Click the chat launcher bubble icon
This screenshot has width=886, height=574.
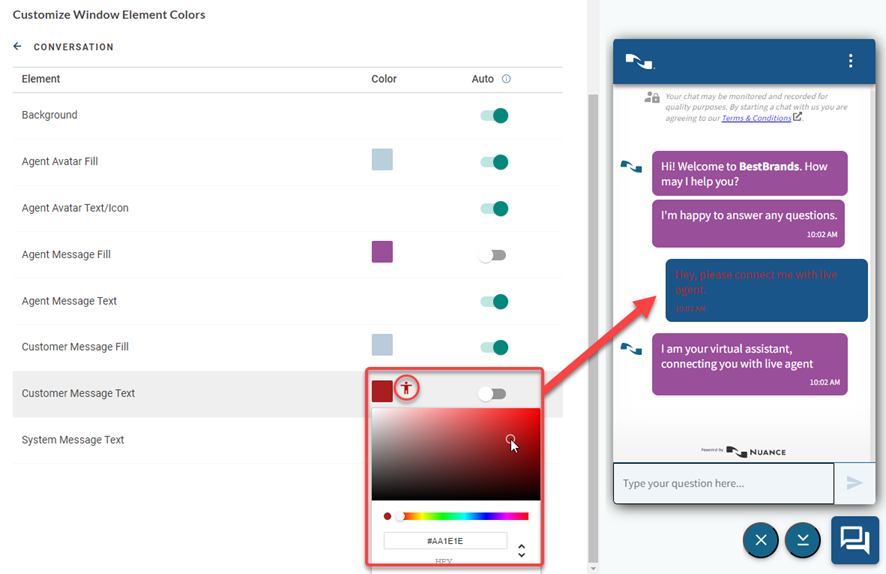(855, 540)
